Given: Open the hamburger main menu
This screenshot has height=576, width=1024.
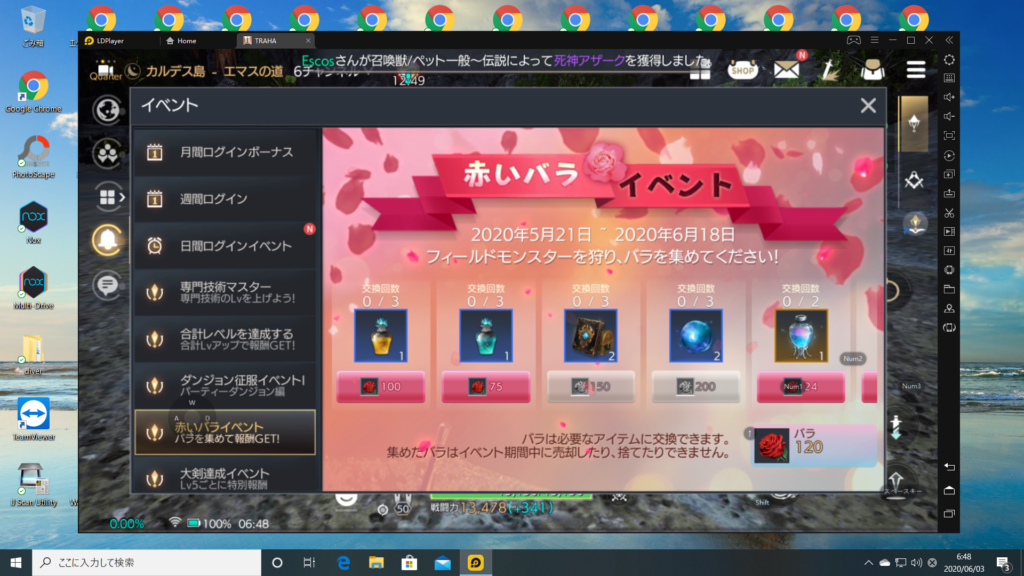Looking at the screenshot, I should (915, 69).
